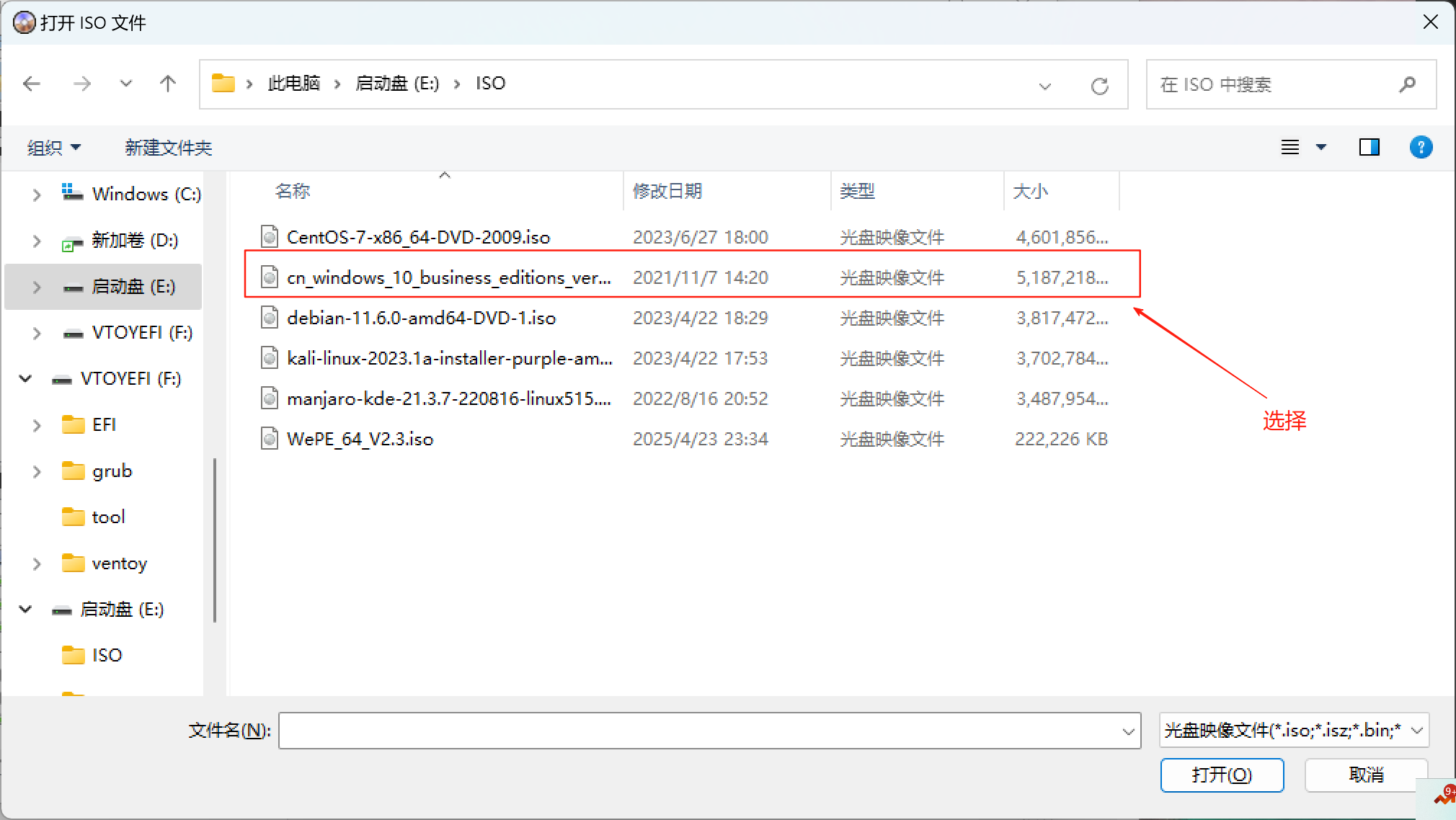Click the 取消 button
The height and width of the screenshot is (820, 1456).
click(x=1366, y=775)
